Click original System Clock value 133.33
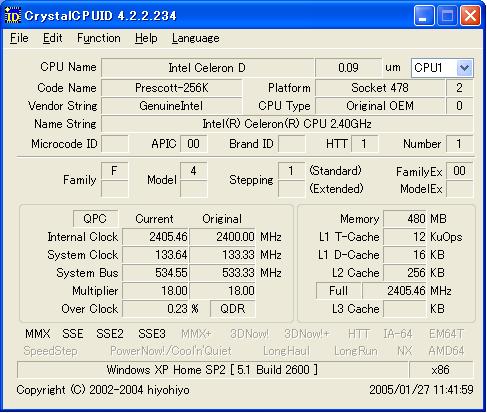487x413 pixels. pyautogui.click(x=222, y=255)
